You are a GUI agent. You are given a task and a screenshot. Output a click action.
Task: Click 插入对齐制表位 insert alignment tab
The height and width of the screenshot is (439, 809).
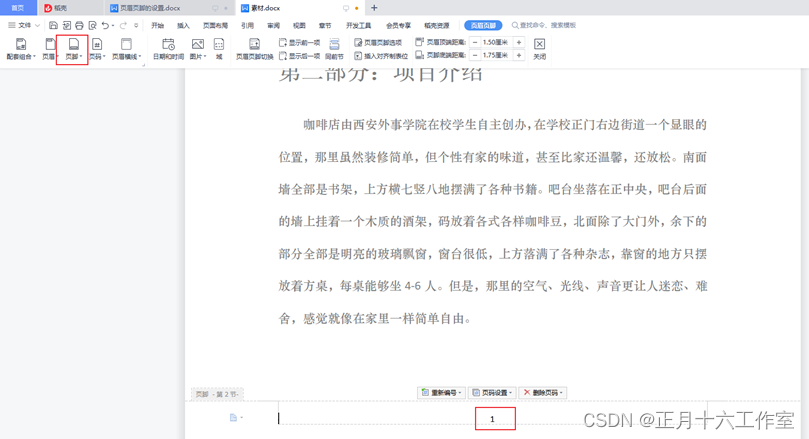click(381, 56)
